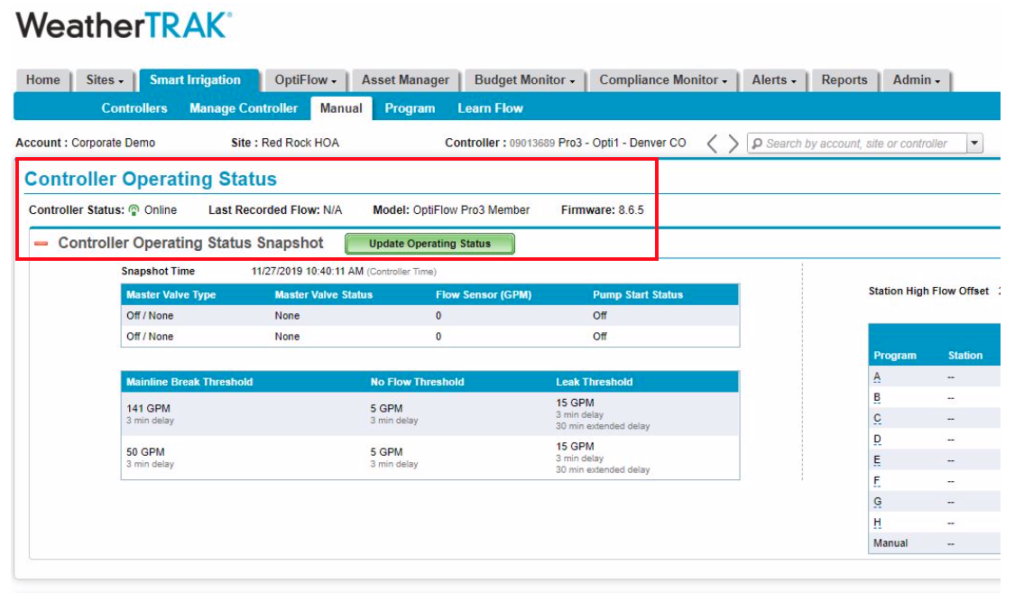Switch to the Program sub-tab
Image resolution: width=1024 pixels, height=603 pixels.
pyautogui.click(x=409, y=108)
